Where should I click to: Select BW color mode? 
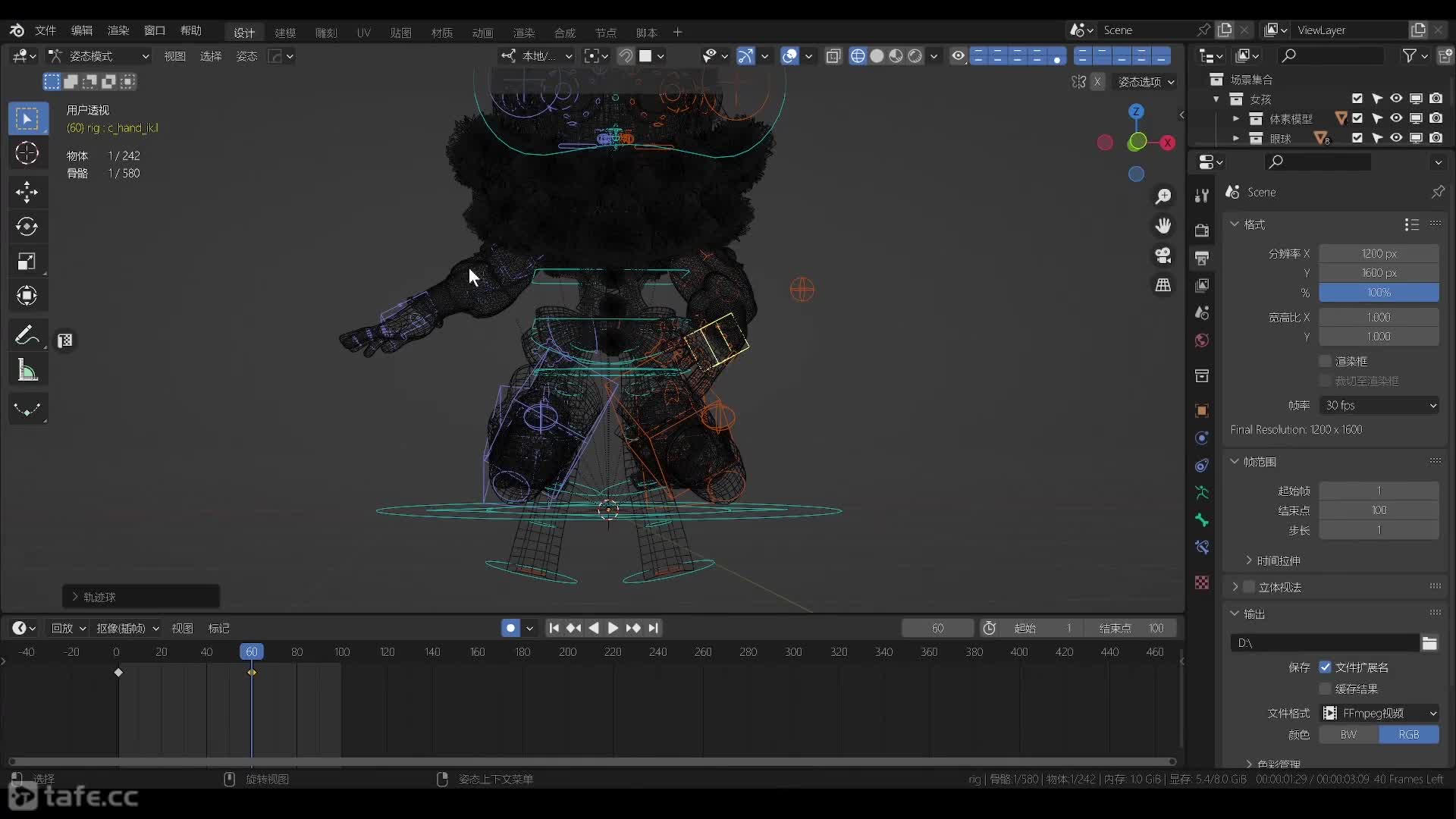click(x=1348, y=735)
